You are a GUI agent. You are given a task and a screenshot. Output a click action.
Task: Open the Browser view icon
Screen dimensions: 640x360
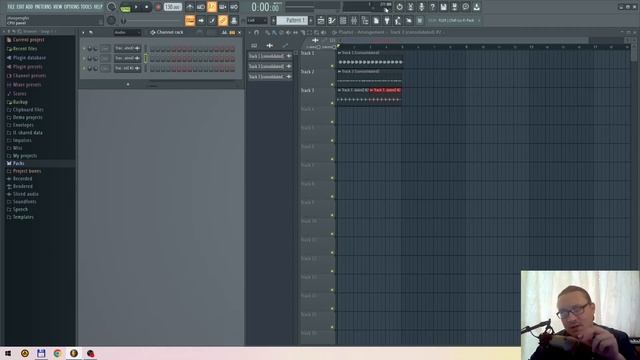point(365,20)
